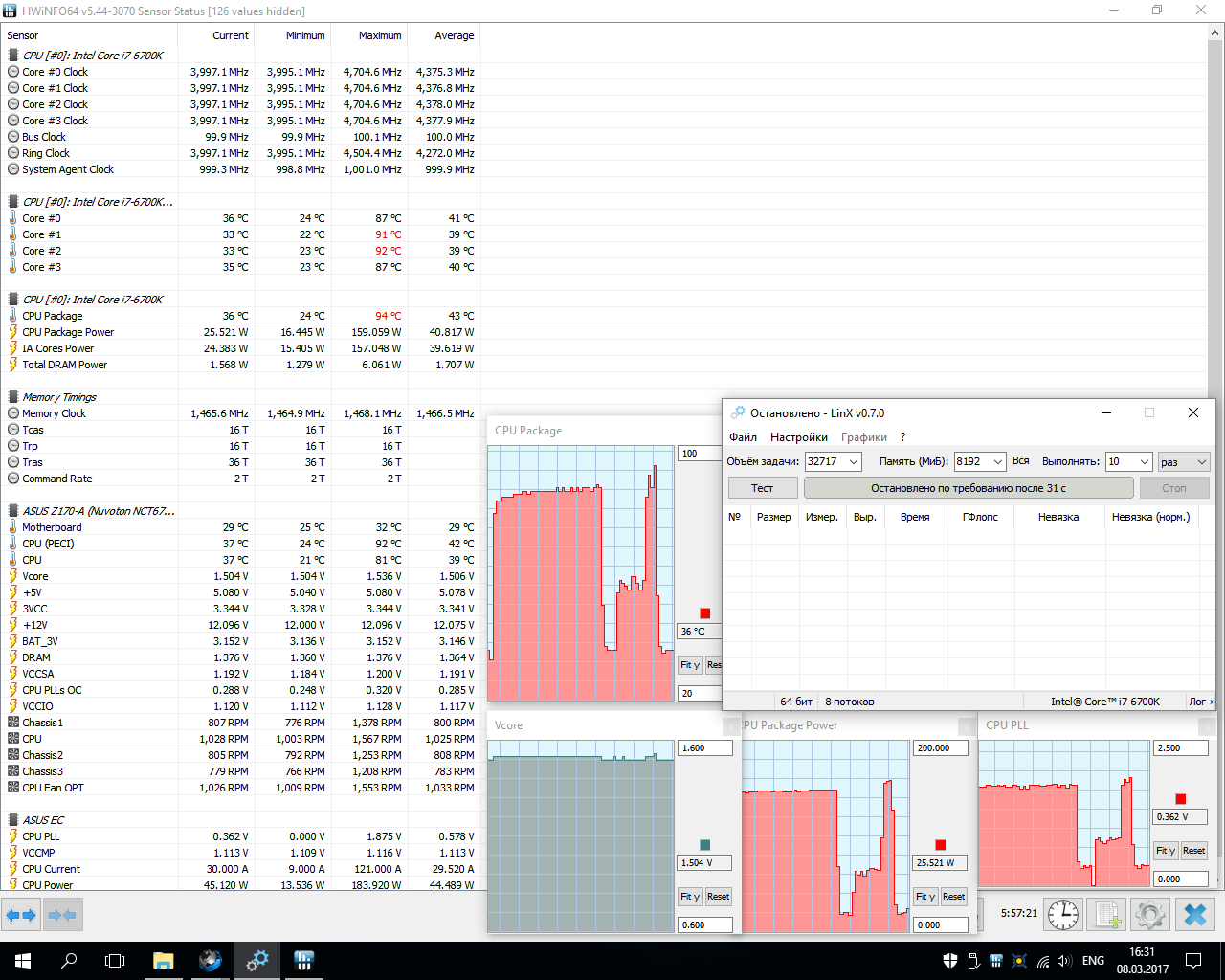Click the teal color swatch in Vcore graph
1225x980 pixels.
(705, 845)
